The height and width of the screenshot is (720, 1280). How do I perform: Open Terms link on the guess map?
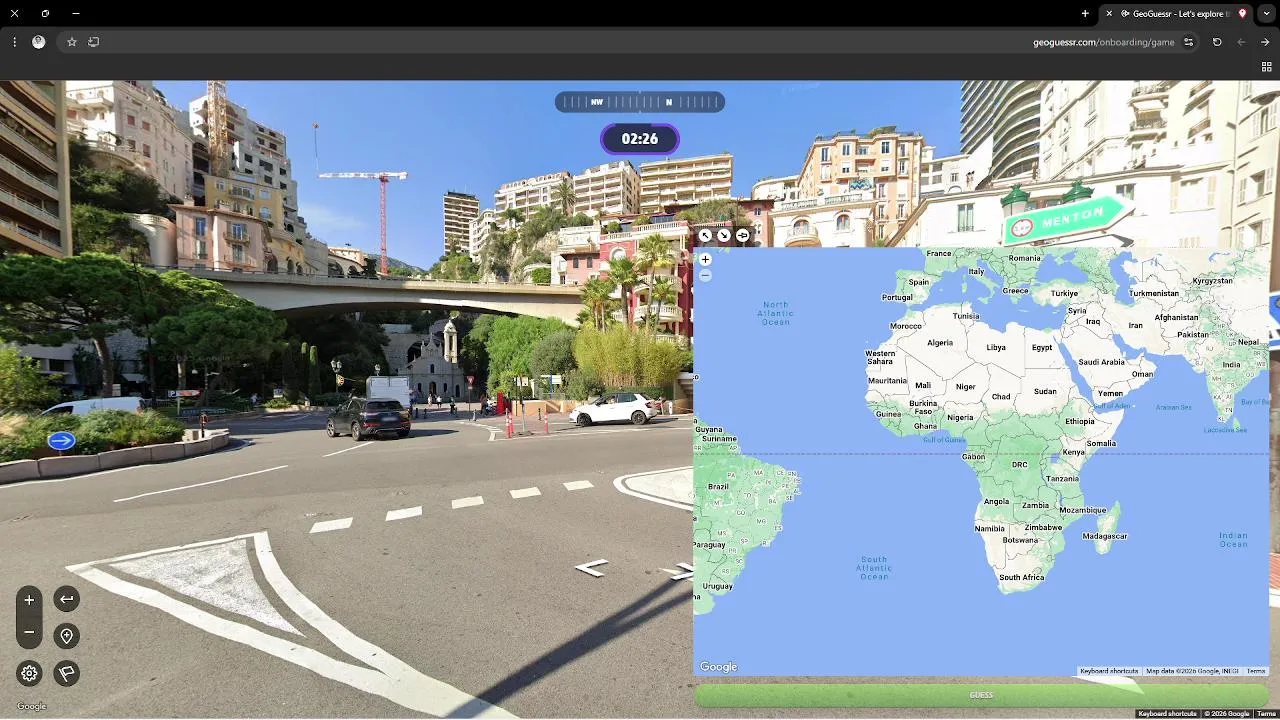[1256, 671]
